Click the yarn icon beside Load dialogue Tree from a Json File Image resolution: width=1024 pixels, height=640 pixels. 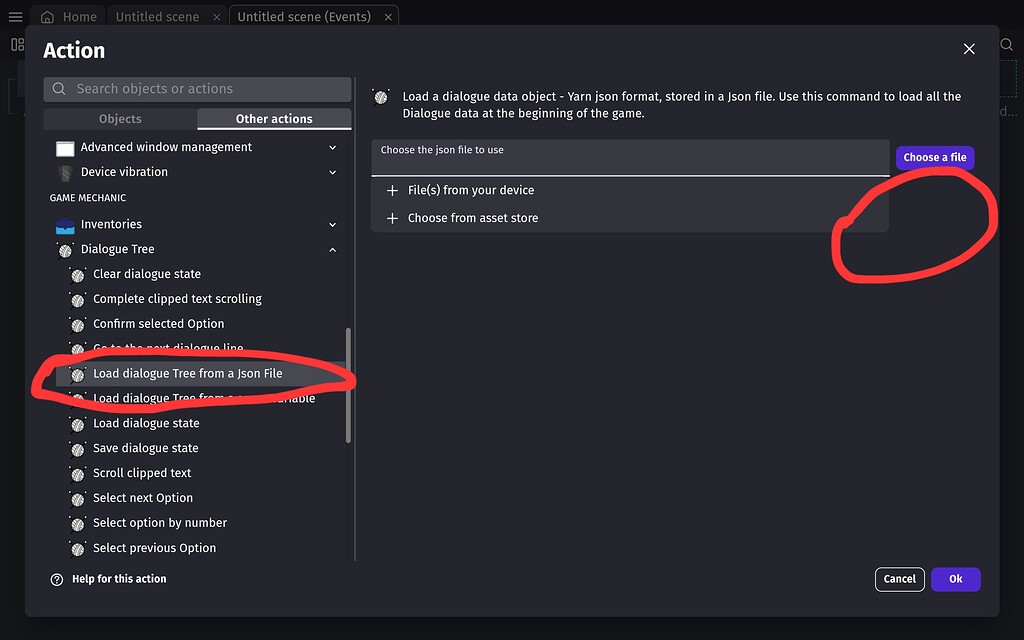point(77,373)
